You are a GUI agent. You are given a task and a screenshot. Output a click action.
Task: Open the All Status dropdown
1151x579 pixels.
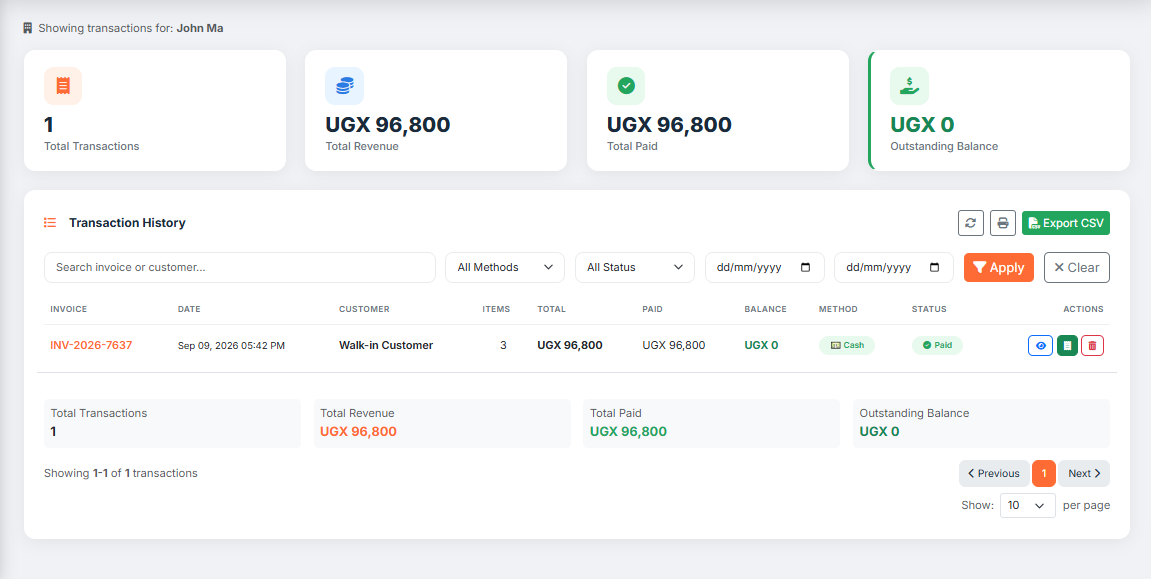(x=635, y=268)
